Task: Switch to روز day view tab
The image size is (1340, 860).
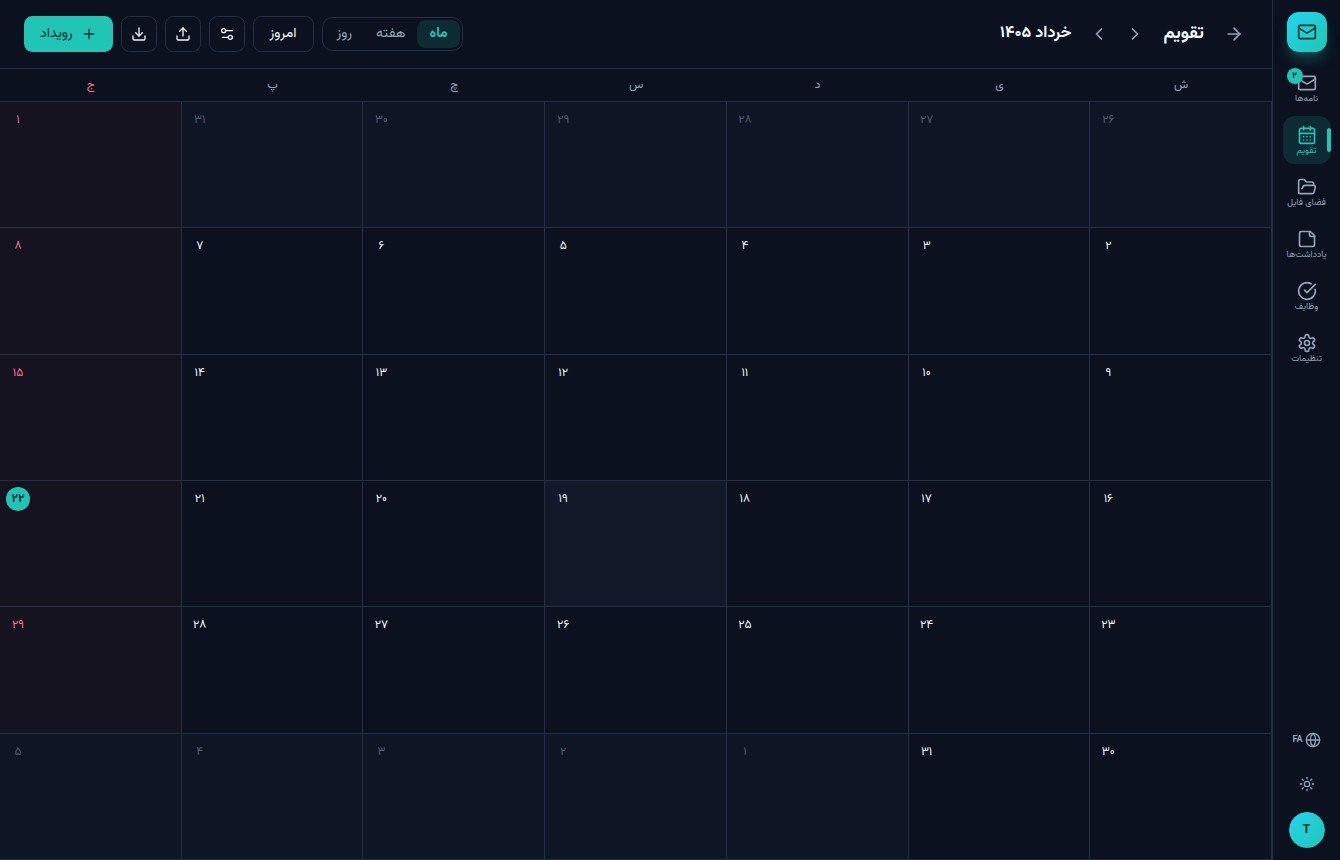Action: (x=344, y=33)
